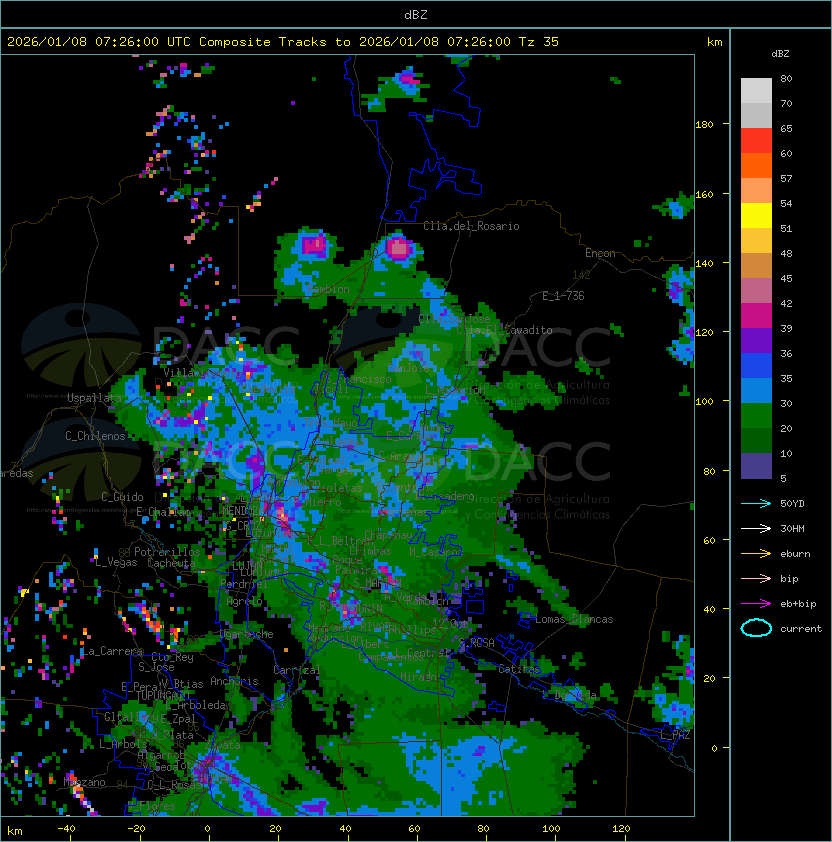Click the 'Encon' map label

600,253
